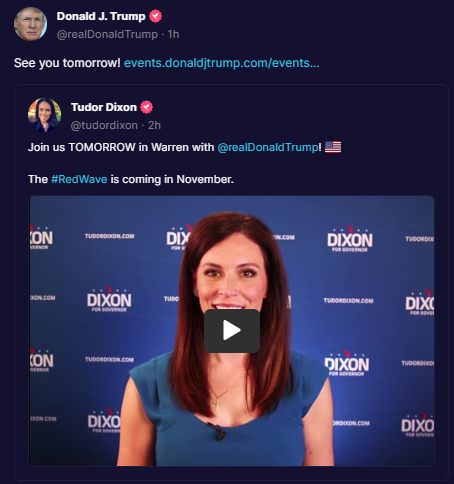Click the @realDonaldTrump mention in quoted post
The image size is (454, 484).
click(x=268, y=147)
